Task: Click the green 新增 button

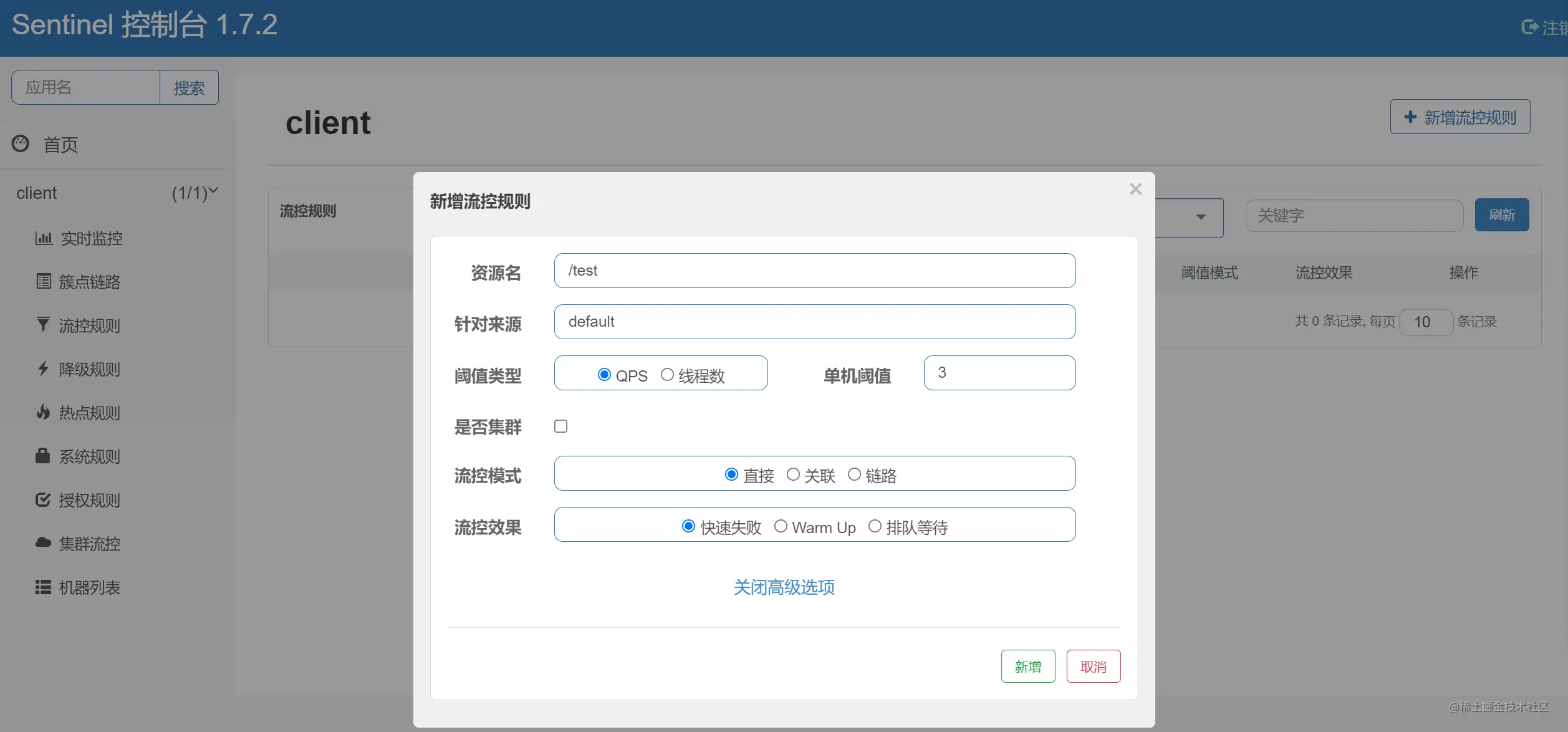Action: (x=1028, y=666)
